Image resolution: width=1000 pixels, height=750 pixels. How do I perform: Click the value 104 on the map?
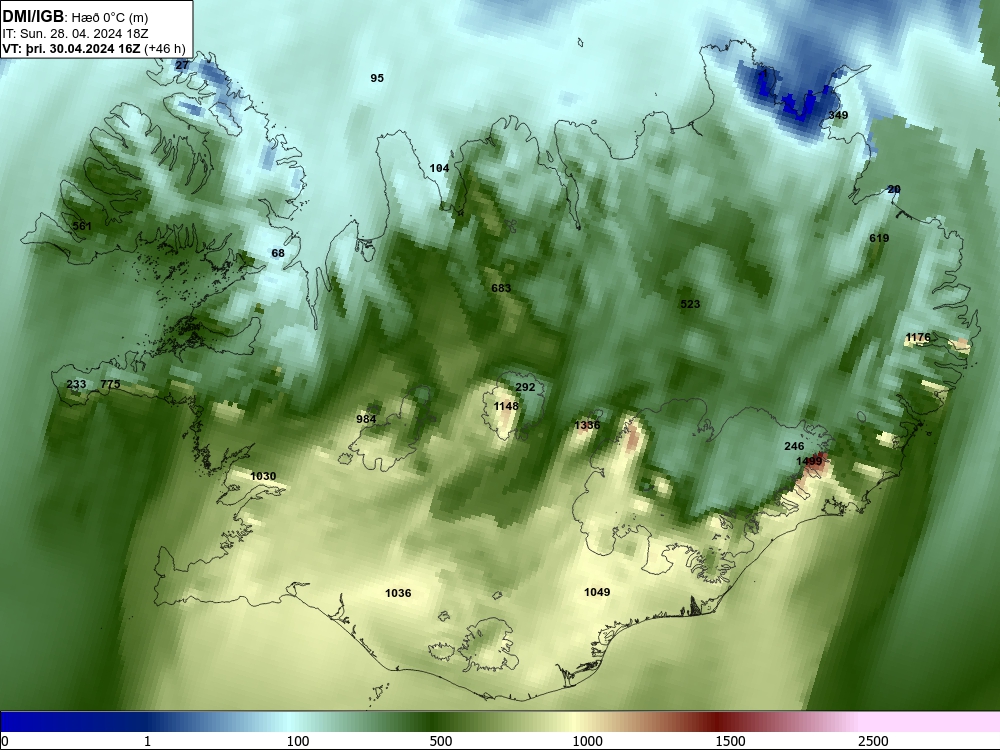click(x=439, y=168)
